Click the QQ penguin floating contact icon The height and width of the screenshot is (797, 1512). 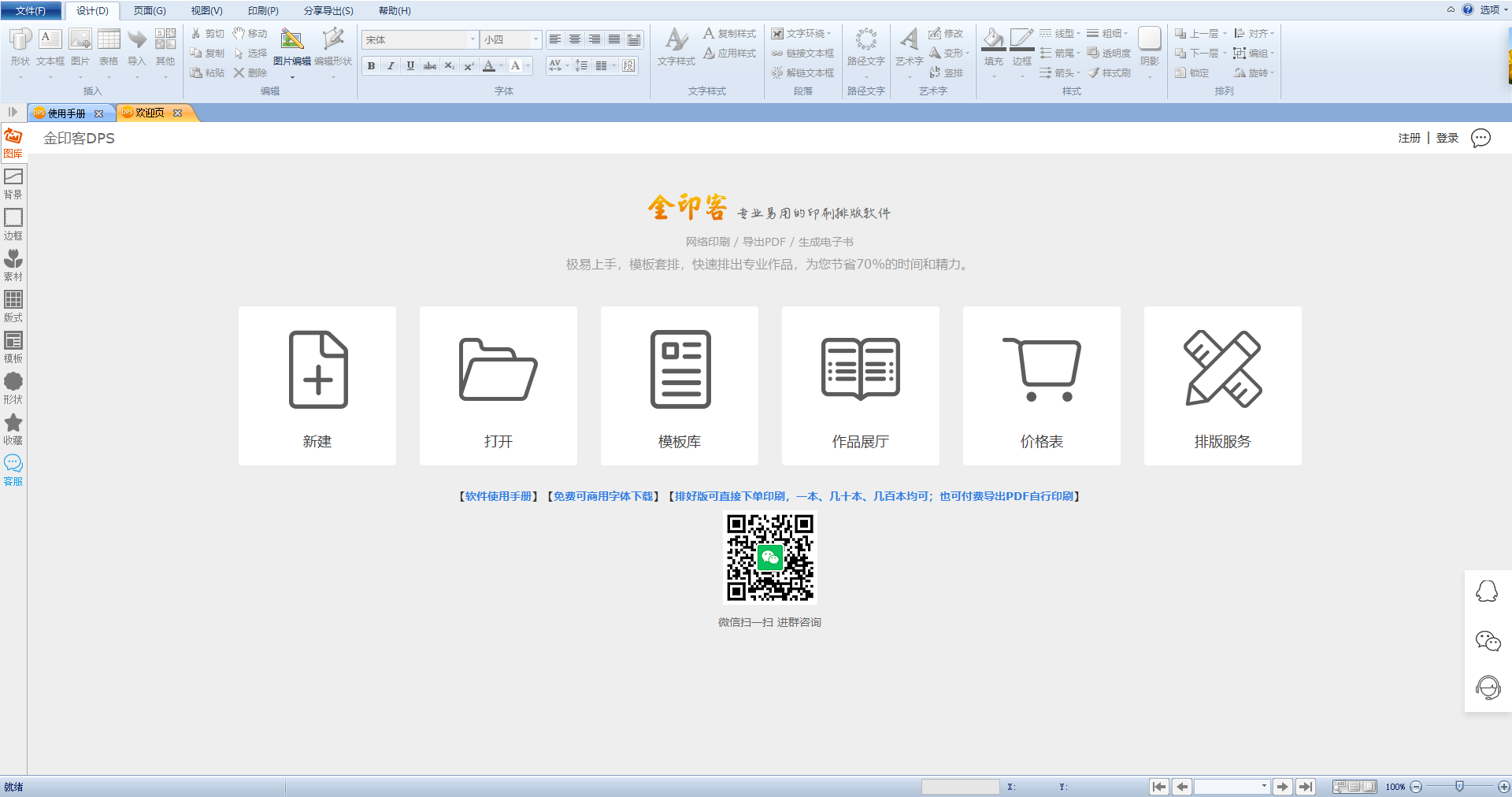pyautogui.click(x=1487, y=592)
